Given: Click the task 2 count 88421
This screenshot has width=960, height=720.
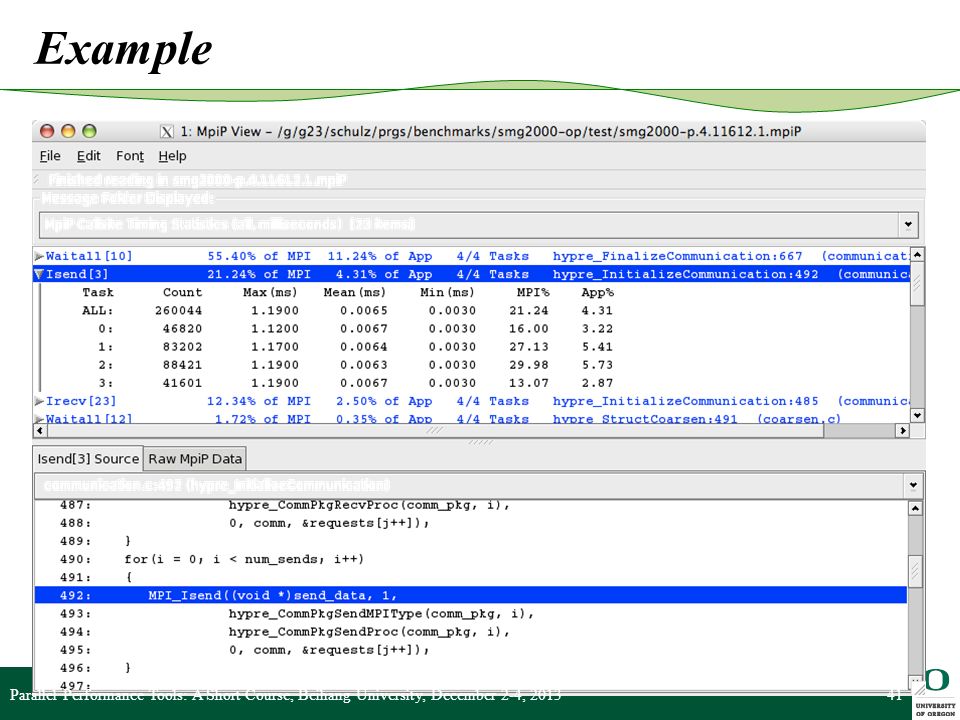Looking at the screenshot, I should point(182,365).
